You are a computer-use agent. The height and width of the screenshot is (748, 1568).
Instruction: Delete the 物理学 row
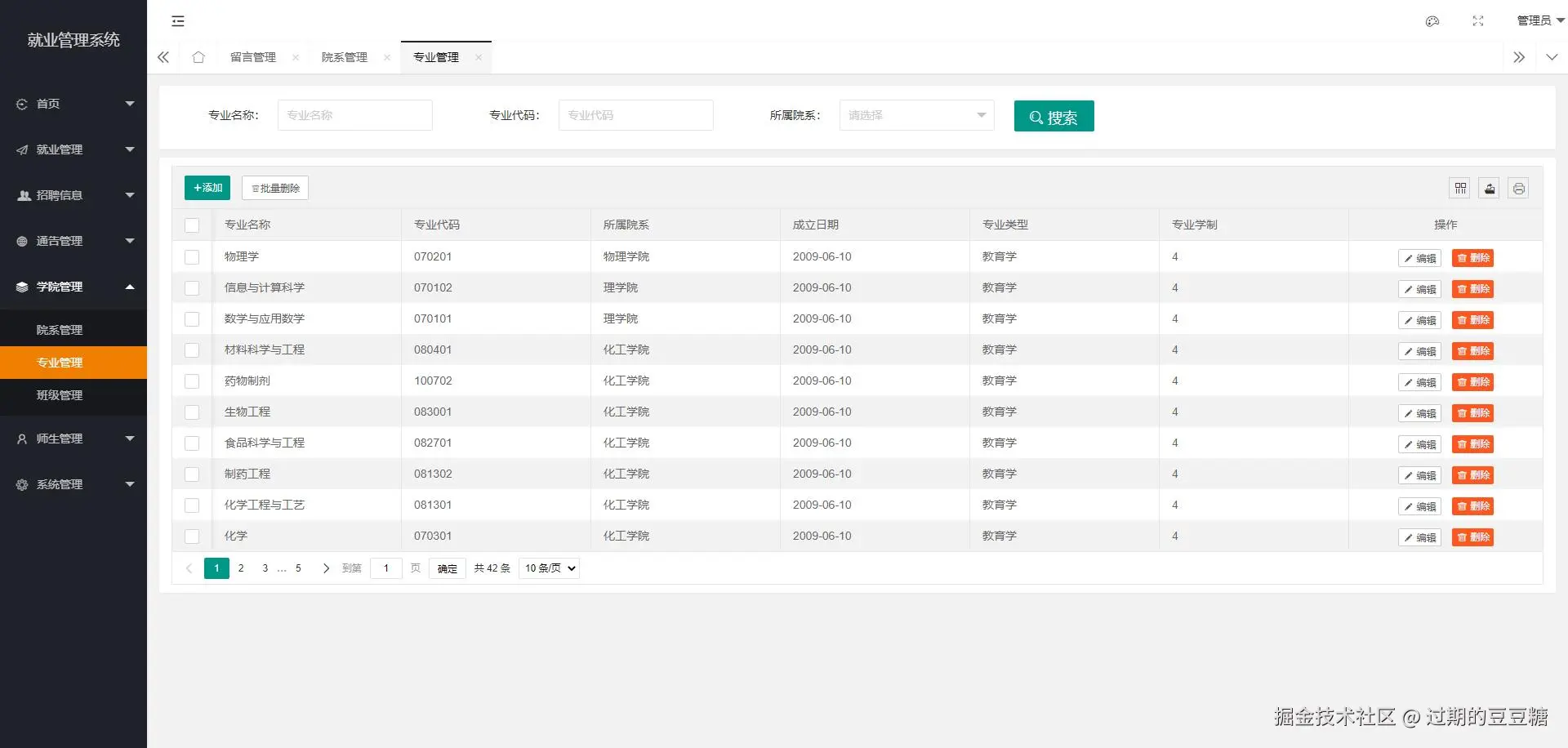[x=1472, y=258]
